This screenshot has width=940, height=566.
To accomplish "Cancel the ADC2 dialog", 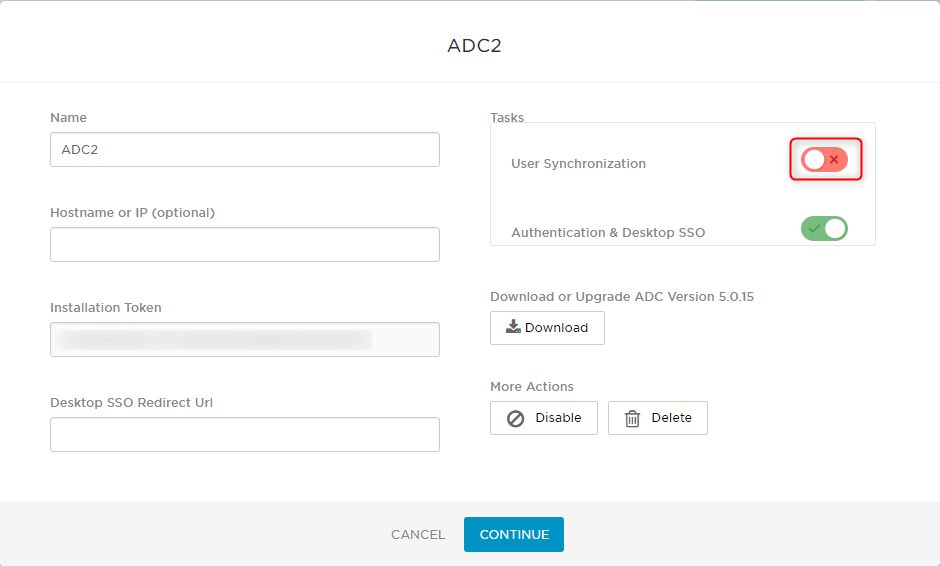I will 418,534.
